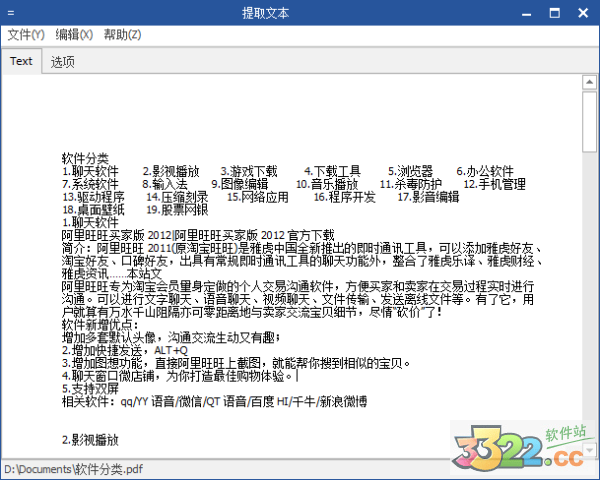Click the vertical scrollbar thumb
600x480 pixels.
(589, 122)
